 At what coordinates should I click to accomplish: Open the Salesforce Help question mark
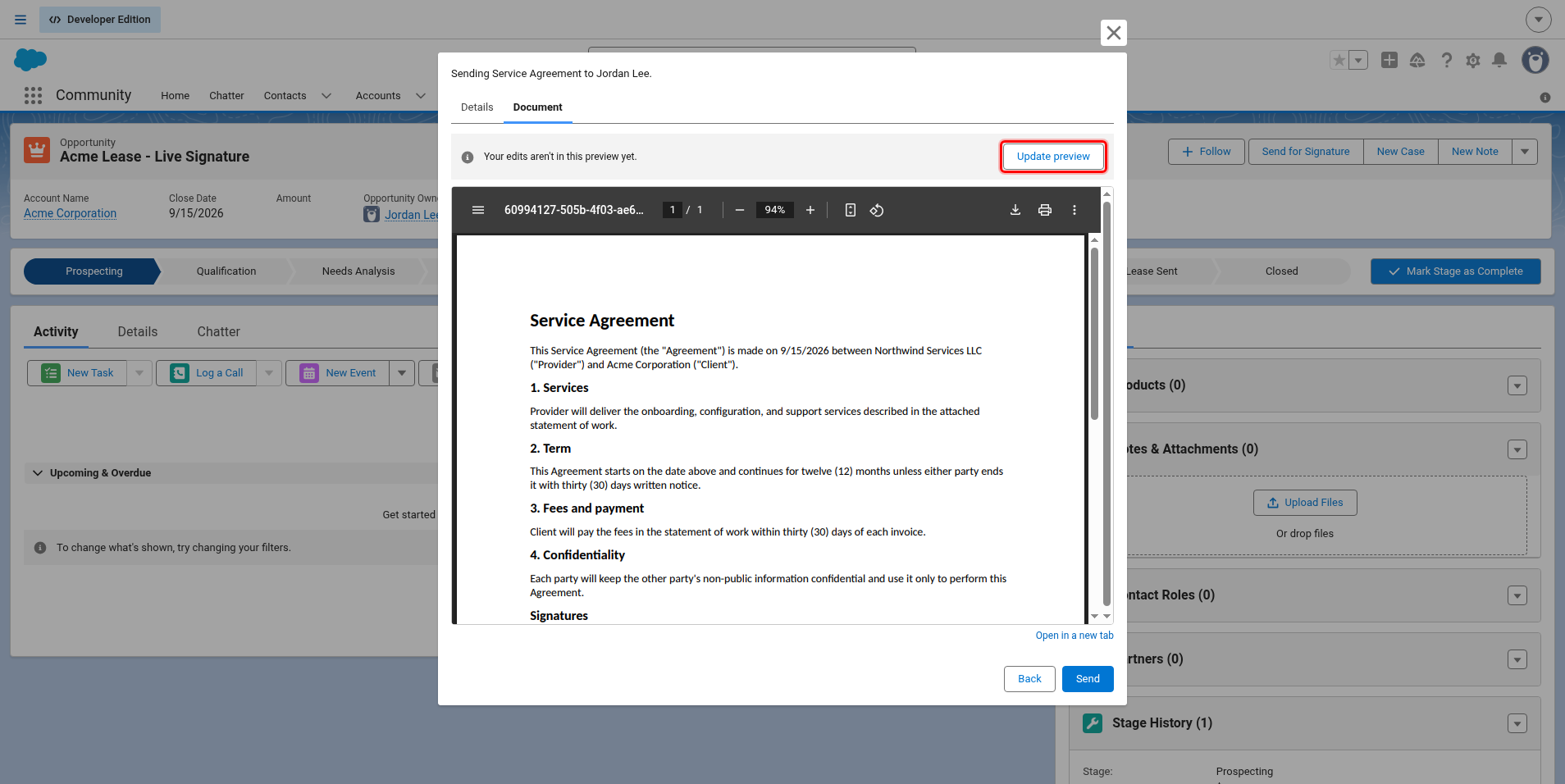1447,60
